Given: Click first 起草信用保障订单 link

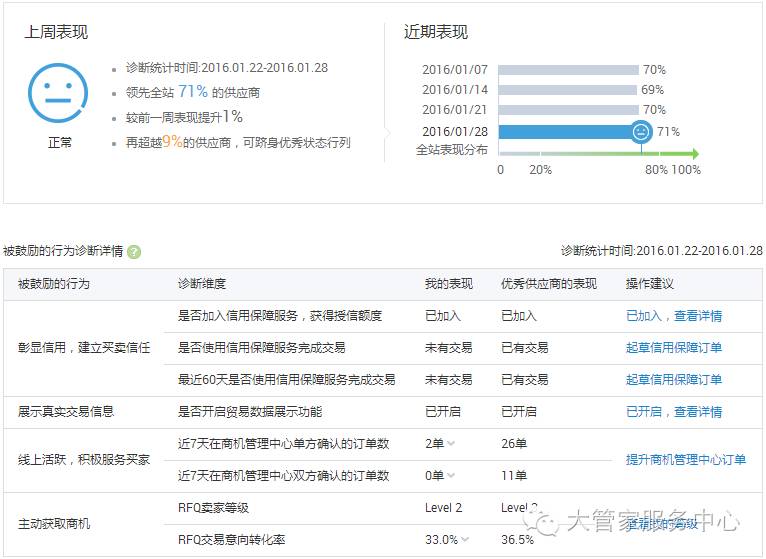Looking at the screenshot, I should click(674, 348).
